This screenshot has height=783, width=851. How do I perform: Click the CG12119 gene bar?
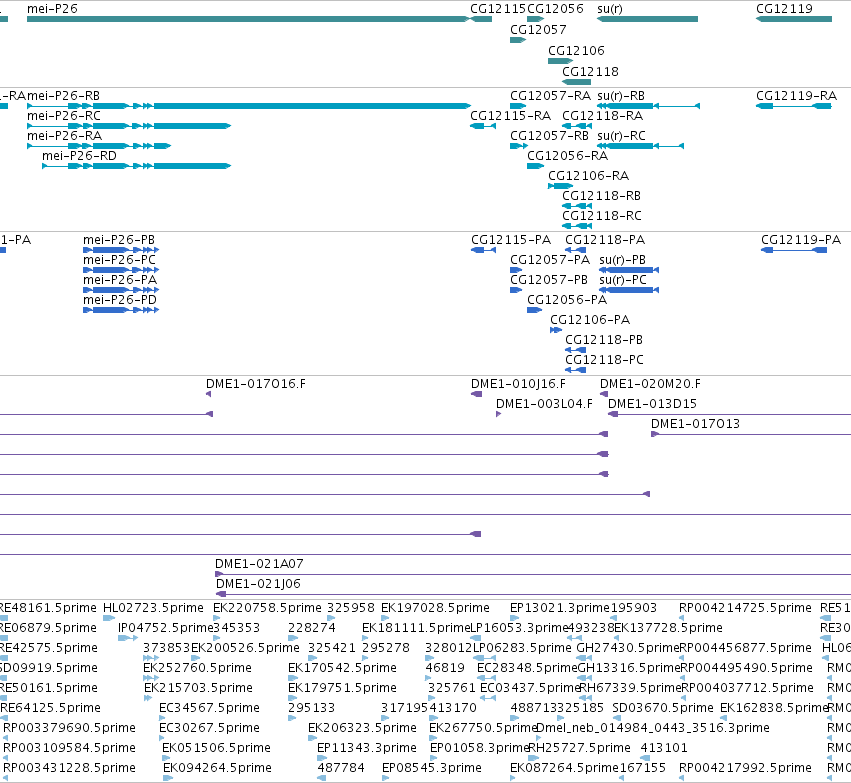pos(793,19)
